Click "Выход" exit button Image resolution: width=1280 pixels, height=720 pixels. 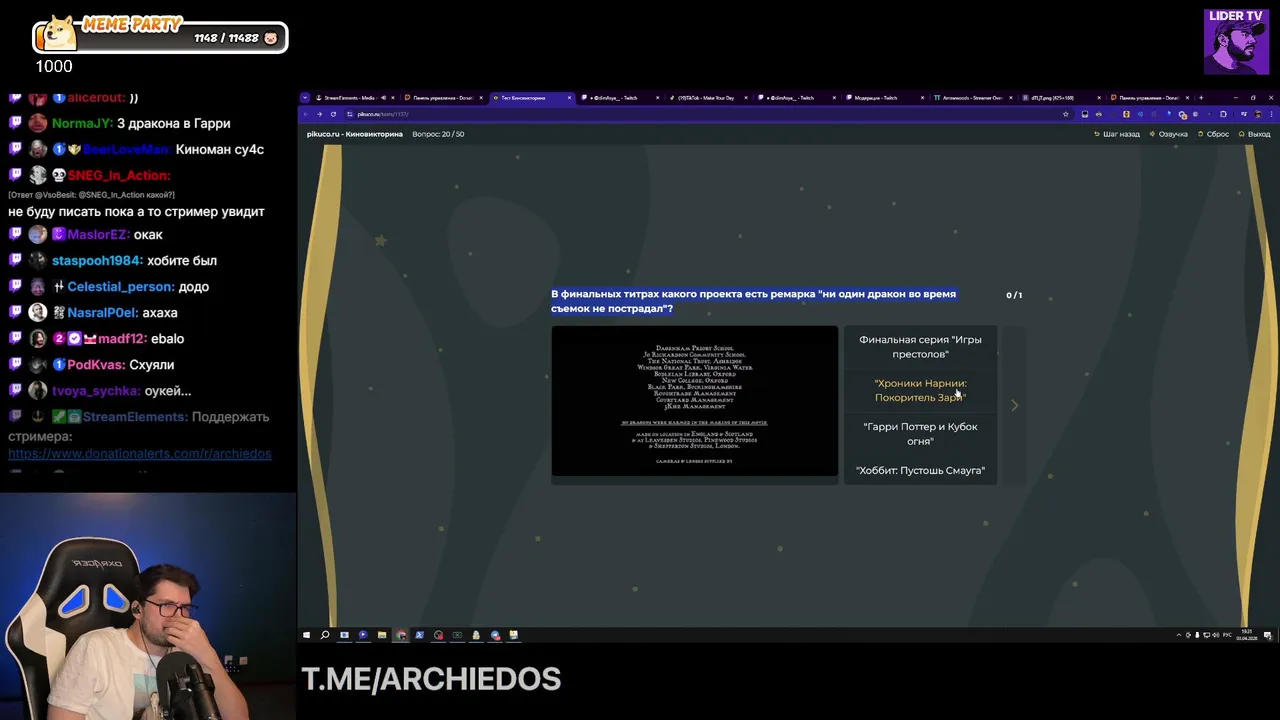[1254, 134]
